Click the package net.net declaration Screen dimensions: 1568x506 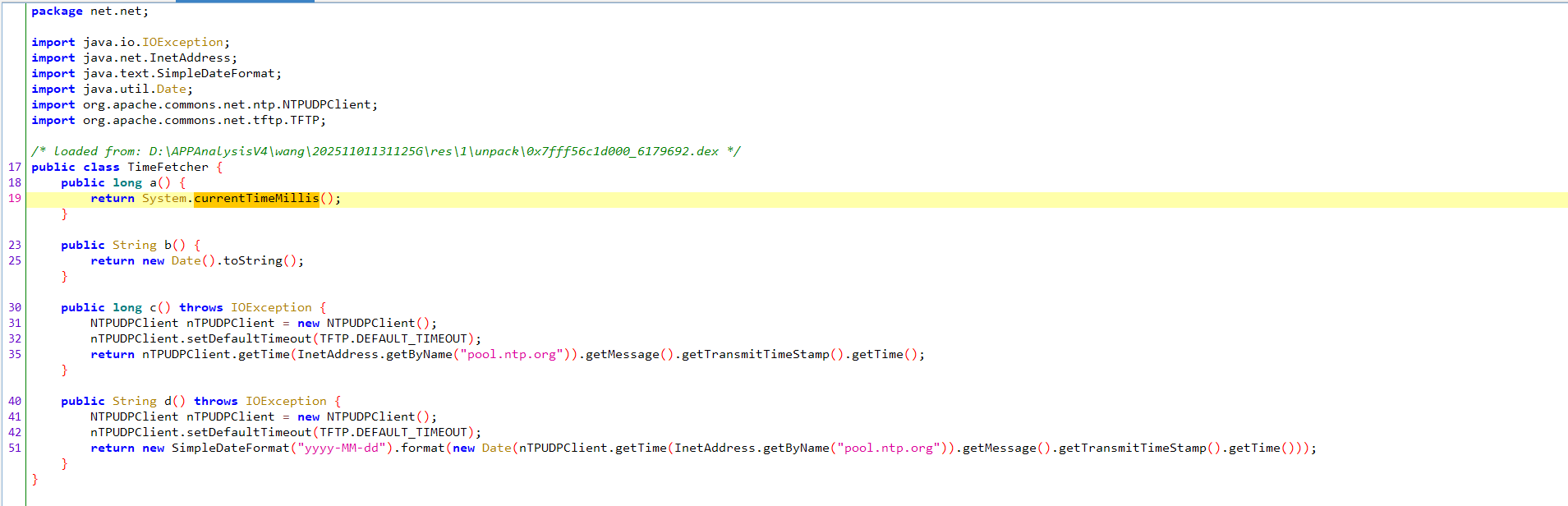(90, 11)
